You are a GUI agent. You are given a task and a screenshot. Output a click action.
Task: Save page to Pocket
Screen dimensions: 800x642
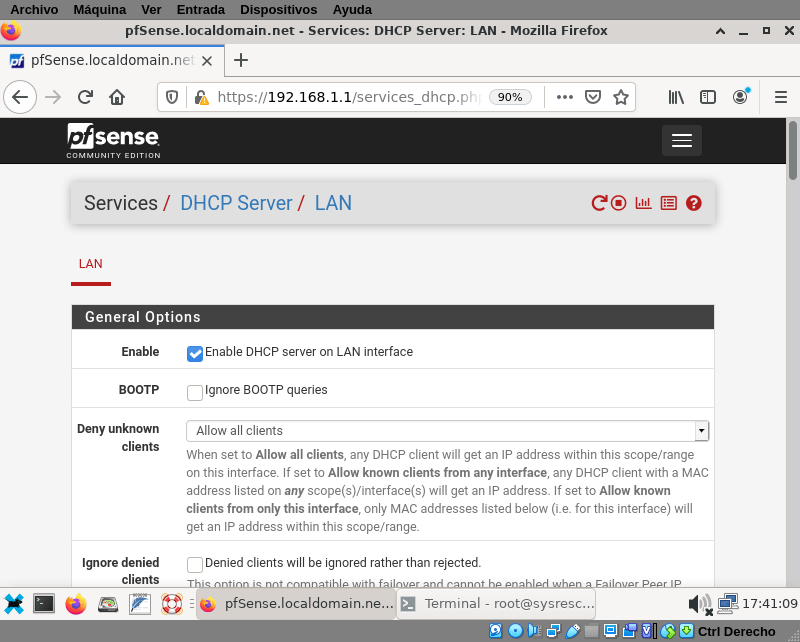click(592, 97)
